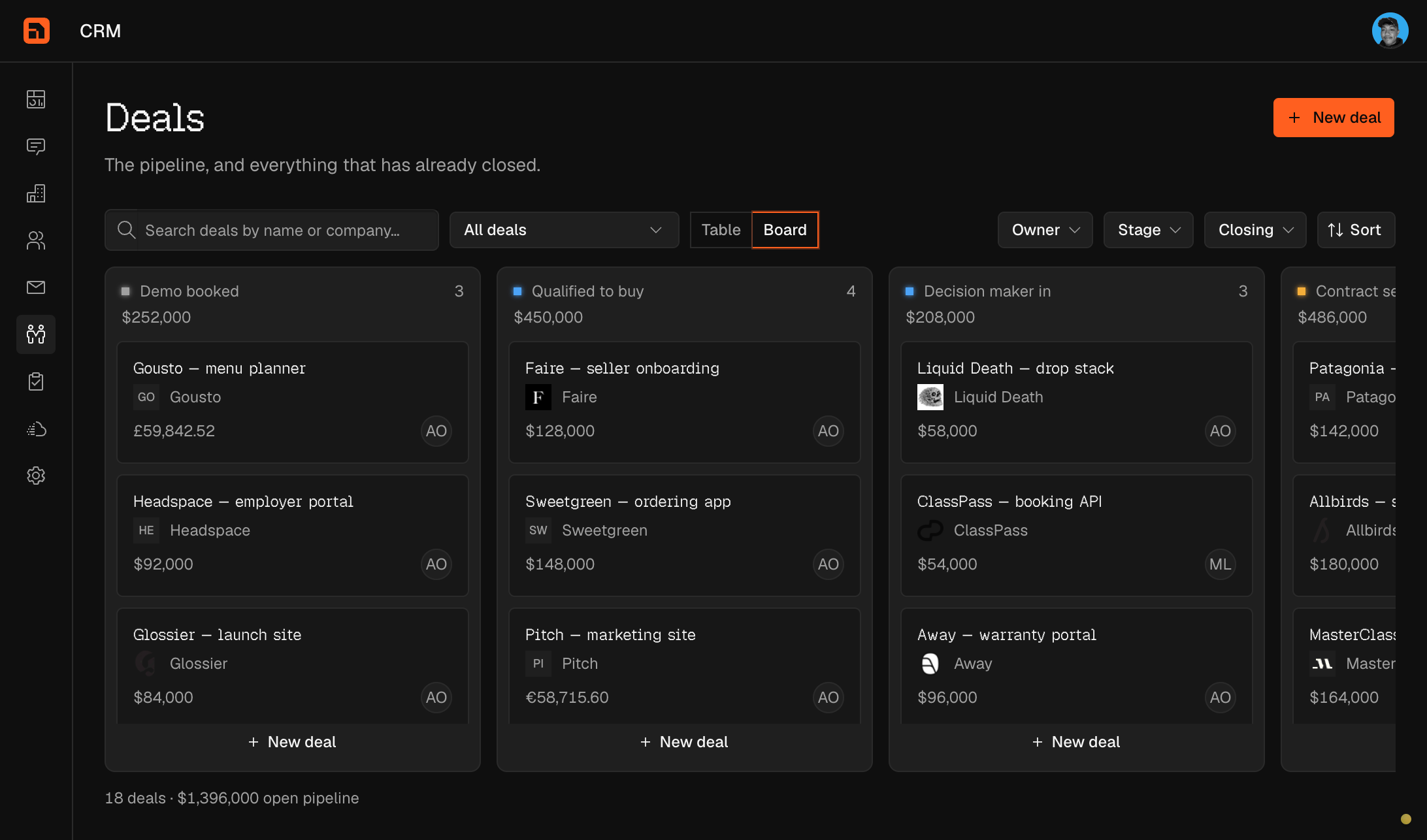Open the contacts people icon
The image size is (1427, 840).
point(36,240)
